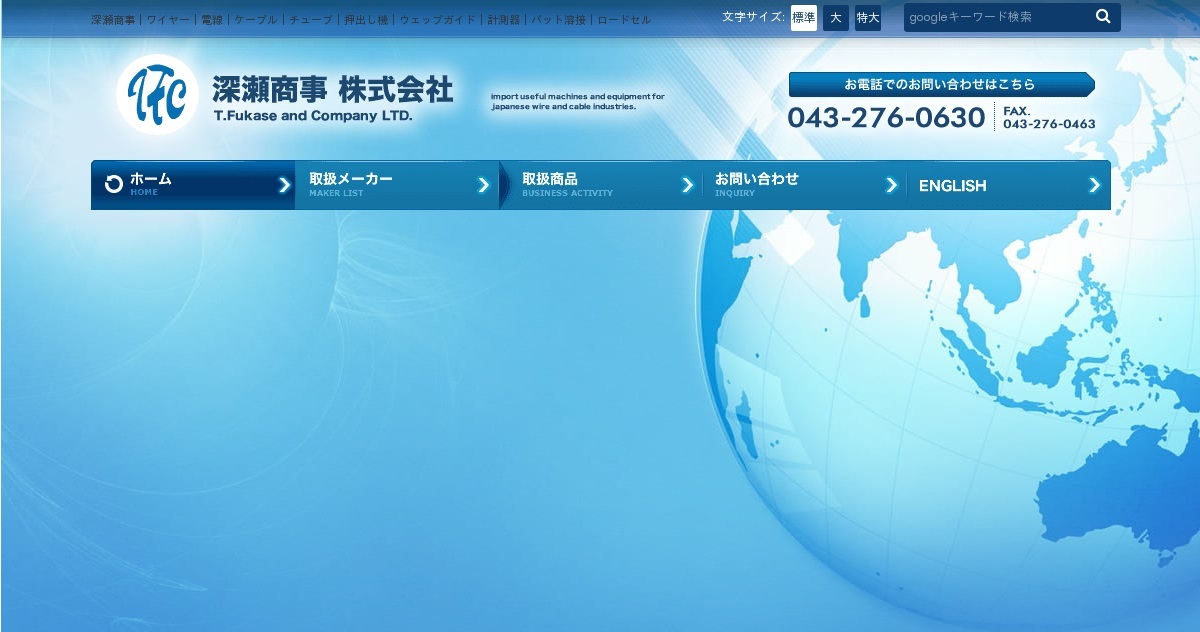Click the ケーブル top link
The image size is (1200, 632).
tap(256, 20)
